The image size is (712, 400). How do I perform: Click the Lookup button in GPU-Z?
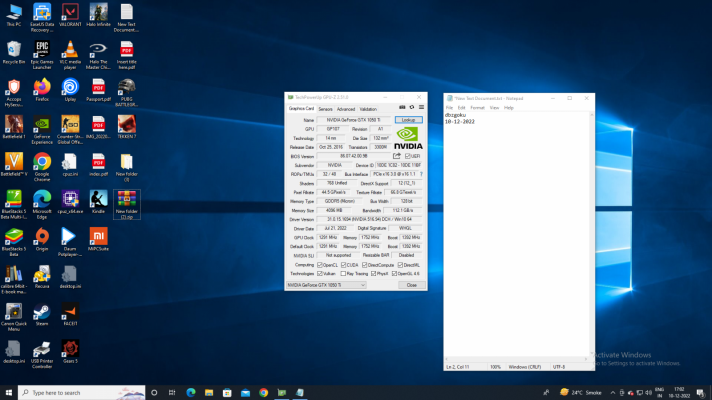[408, 120]
